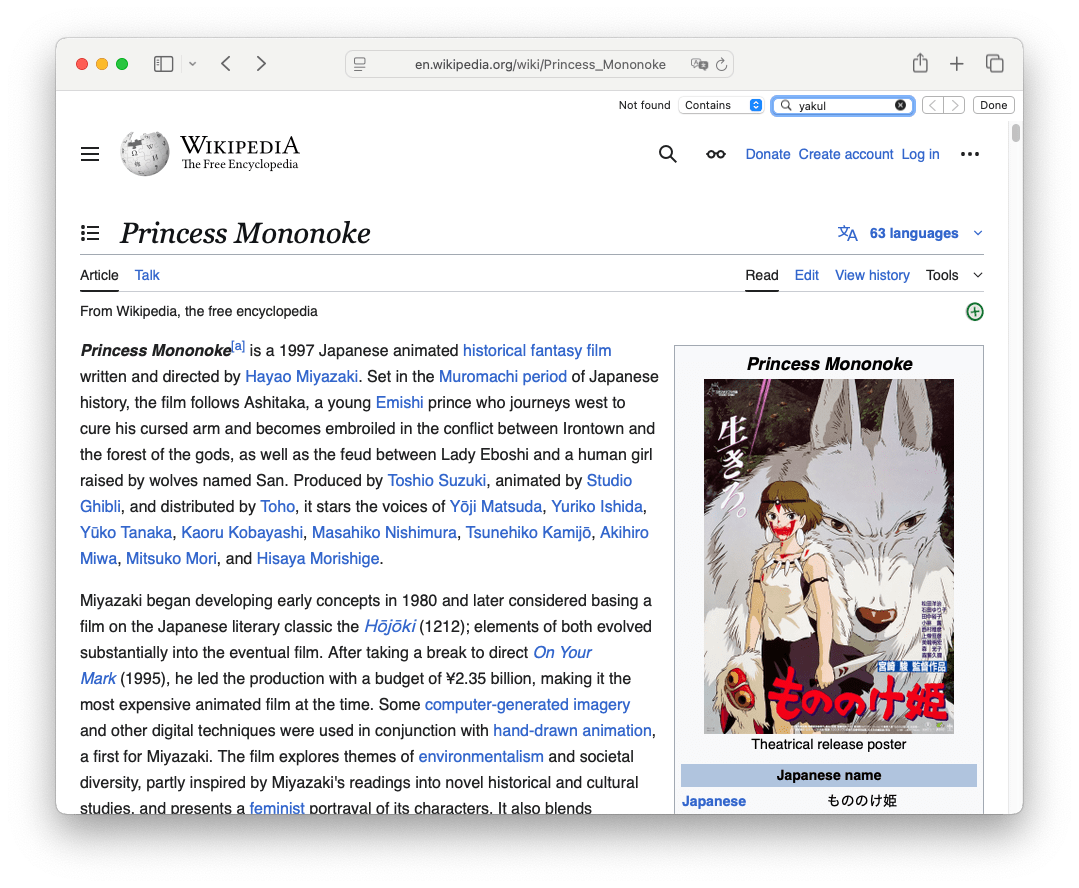Click the translate icon in address bar
1079x888 pixels.
coord(699,64)
